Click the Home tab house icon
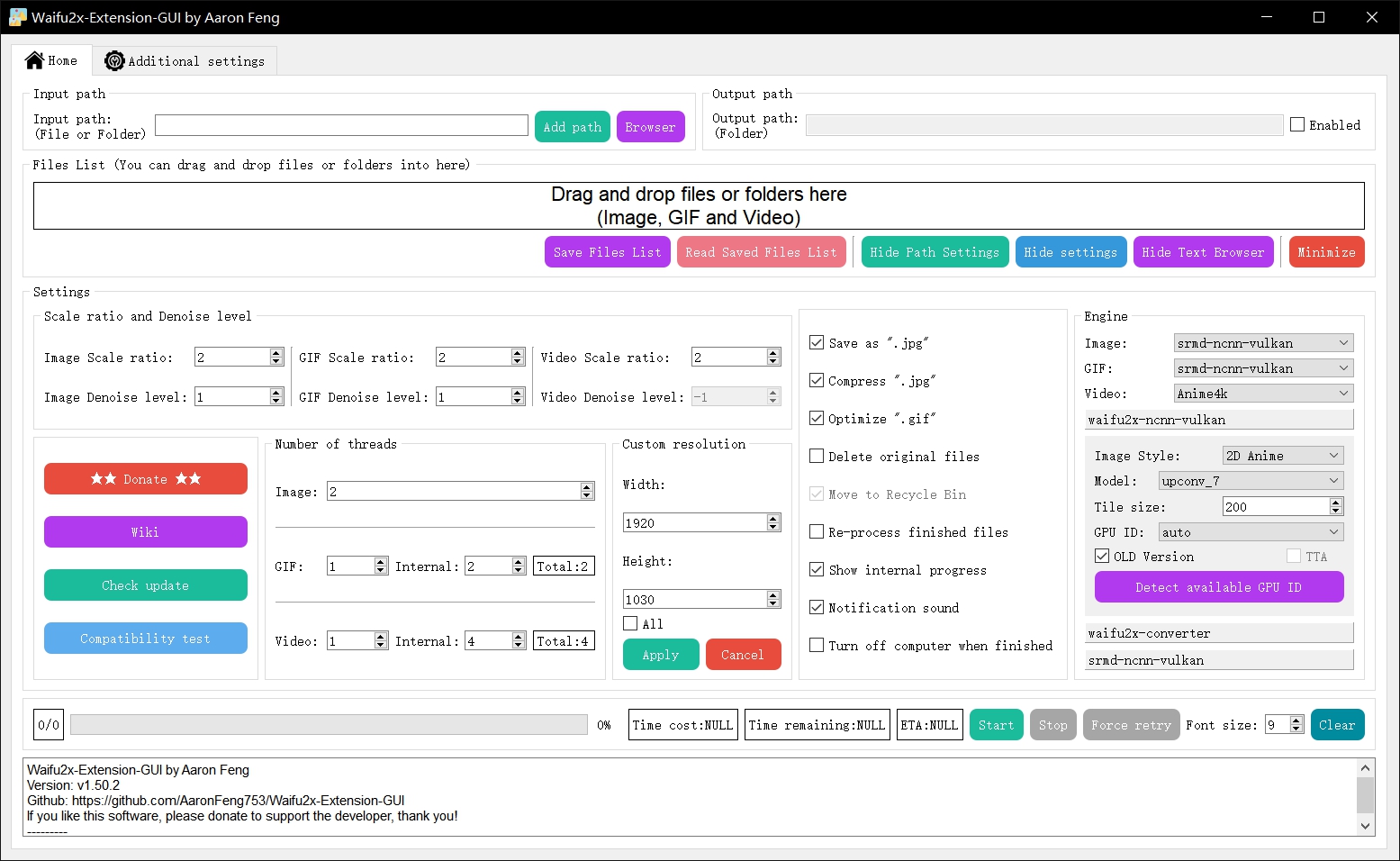This screenshot has height=861, width=1400. coord(34,60)
